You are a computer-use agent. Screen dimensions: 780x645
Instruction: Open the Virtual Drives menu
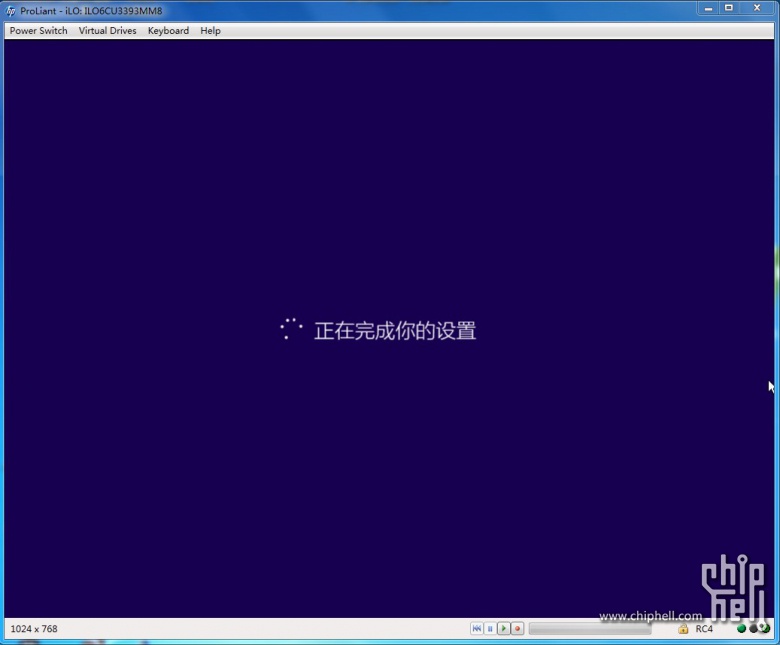coord(107,31)
